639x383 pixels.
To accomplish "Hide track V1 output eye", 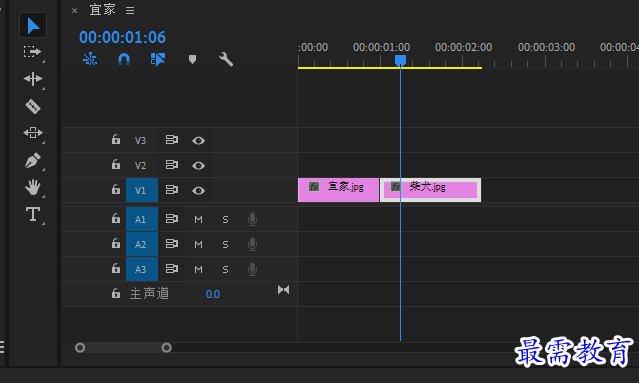I will [x=198, y=190].
